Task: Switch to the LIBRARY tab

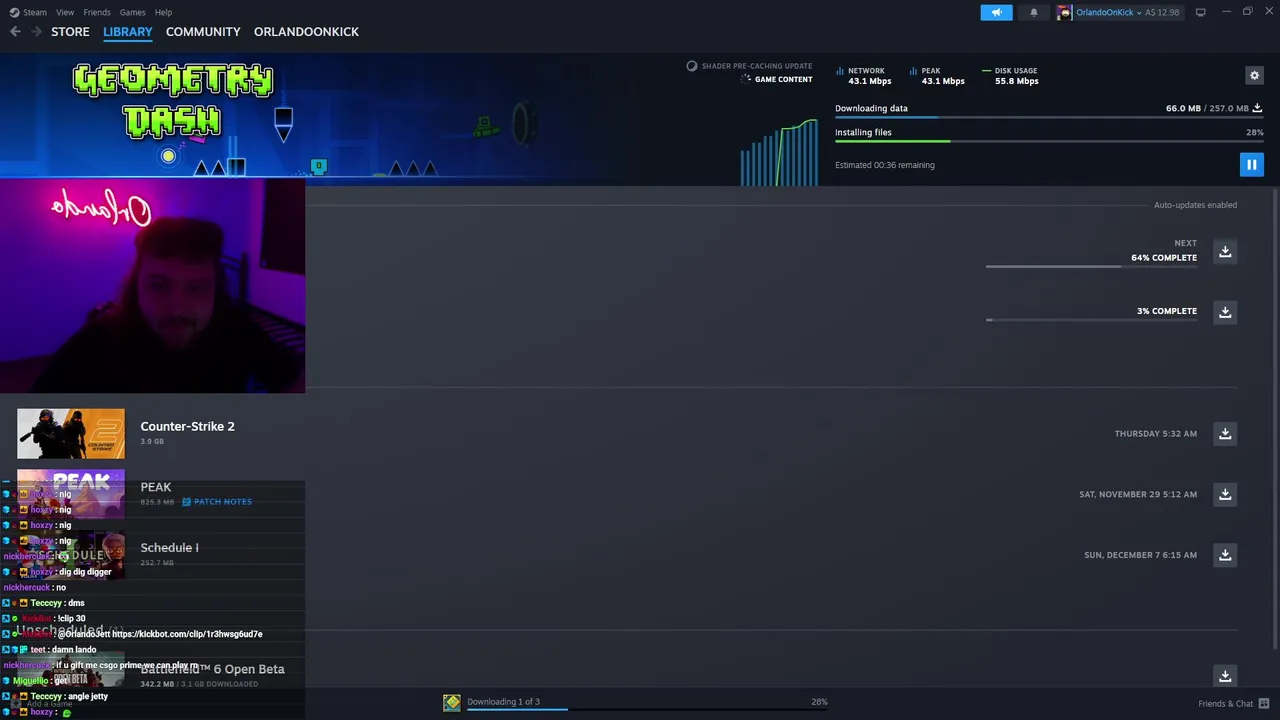Action: tap(128, 32)
